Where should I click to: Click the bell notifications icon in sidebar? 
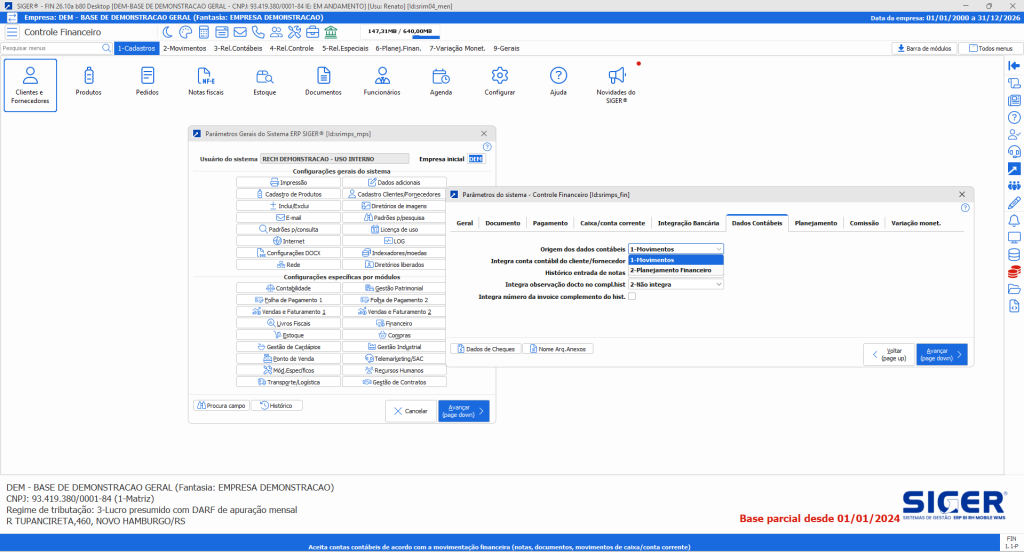pyautogui.click(x=1014, y=220)
